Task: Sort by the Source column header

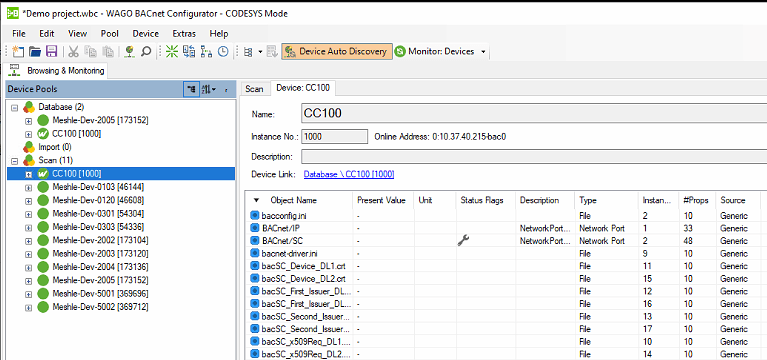Action: pos(737,200)
